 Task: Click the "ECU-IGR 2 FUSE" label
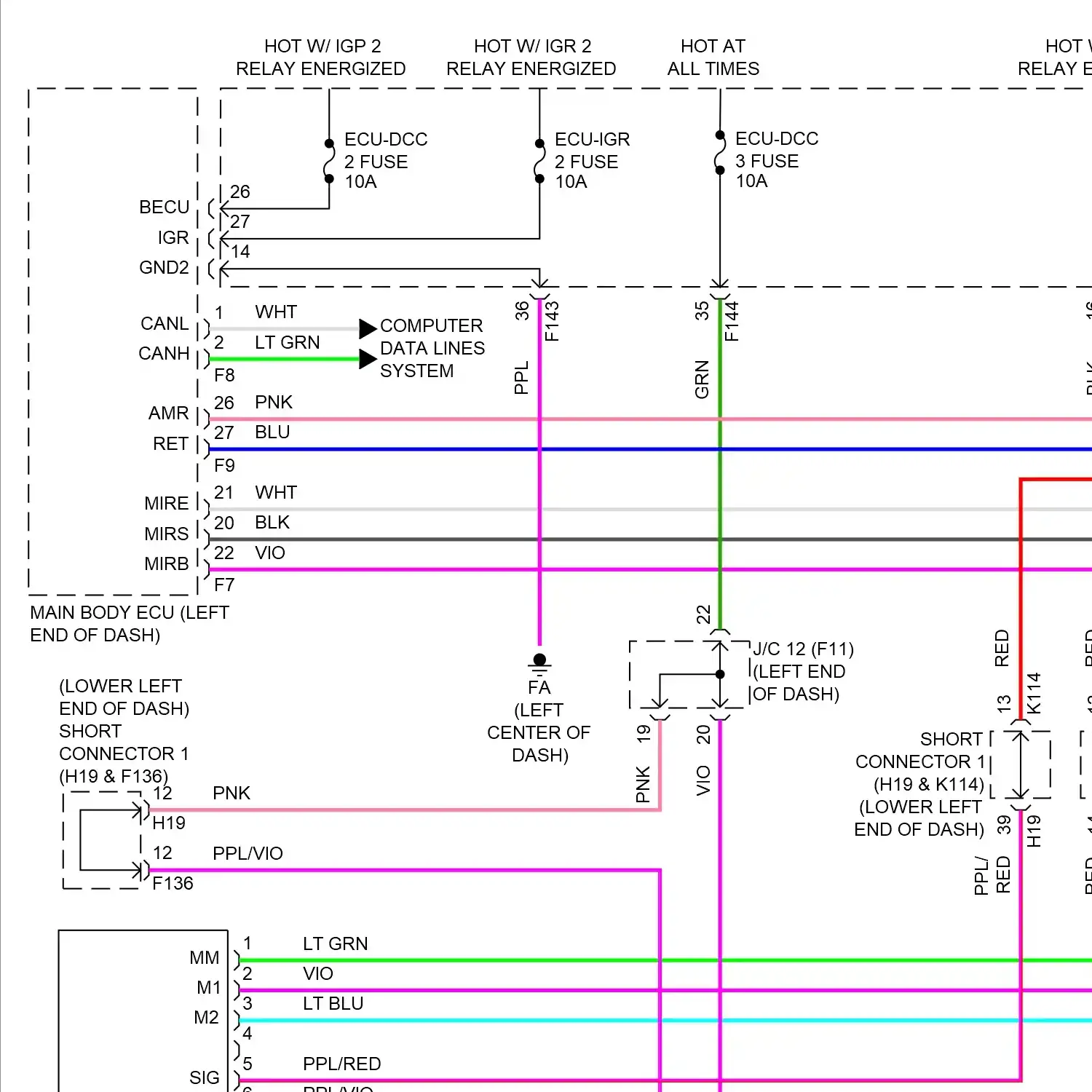tap(592, 150)
